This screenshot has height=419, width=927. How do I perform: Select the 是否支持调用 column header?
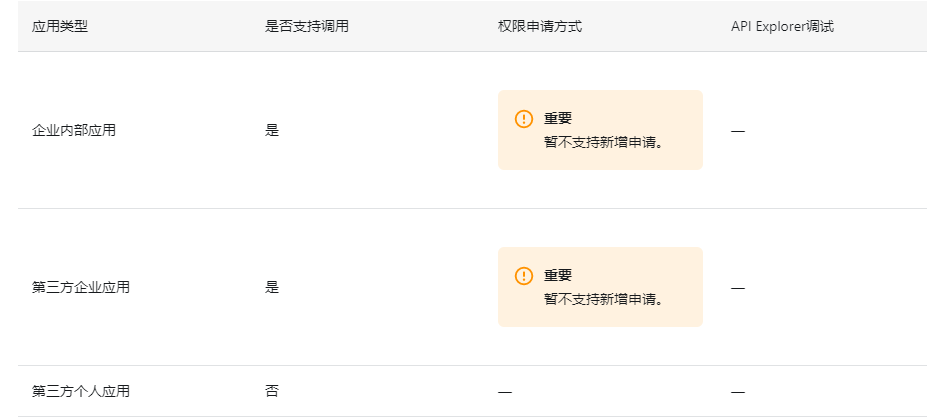point(307,26)
